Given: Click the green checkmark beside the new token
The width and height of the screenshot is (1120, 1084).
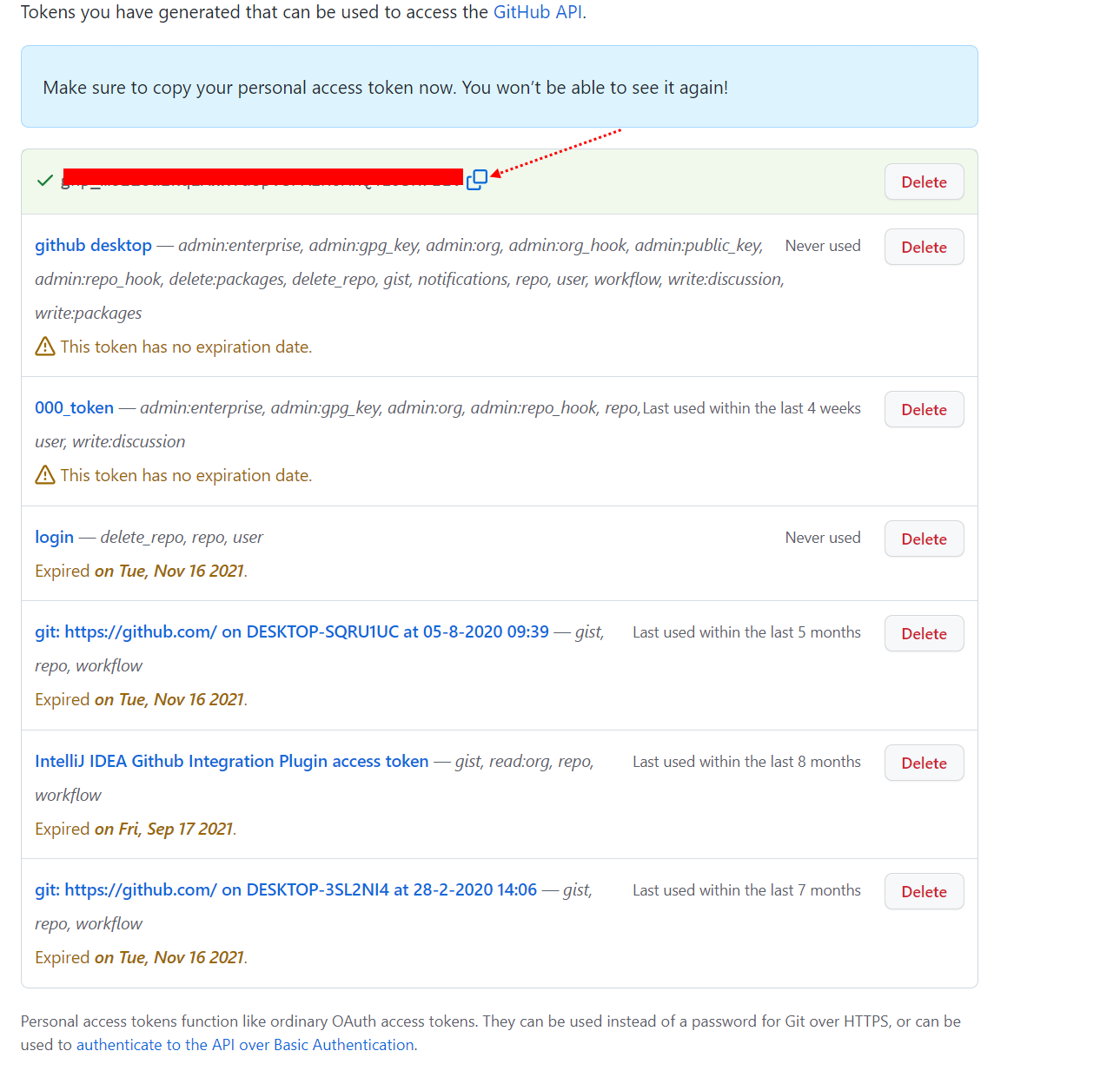Looking at the screenshot, I should [x=45, y=181].
